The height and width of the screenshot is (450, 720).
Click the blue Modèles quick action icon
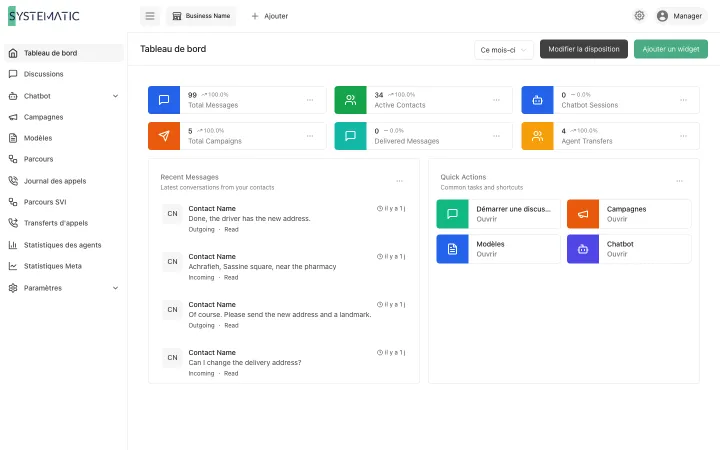click(x=452, y=249)
